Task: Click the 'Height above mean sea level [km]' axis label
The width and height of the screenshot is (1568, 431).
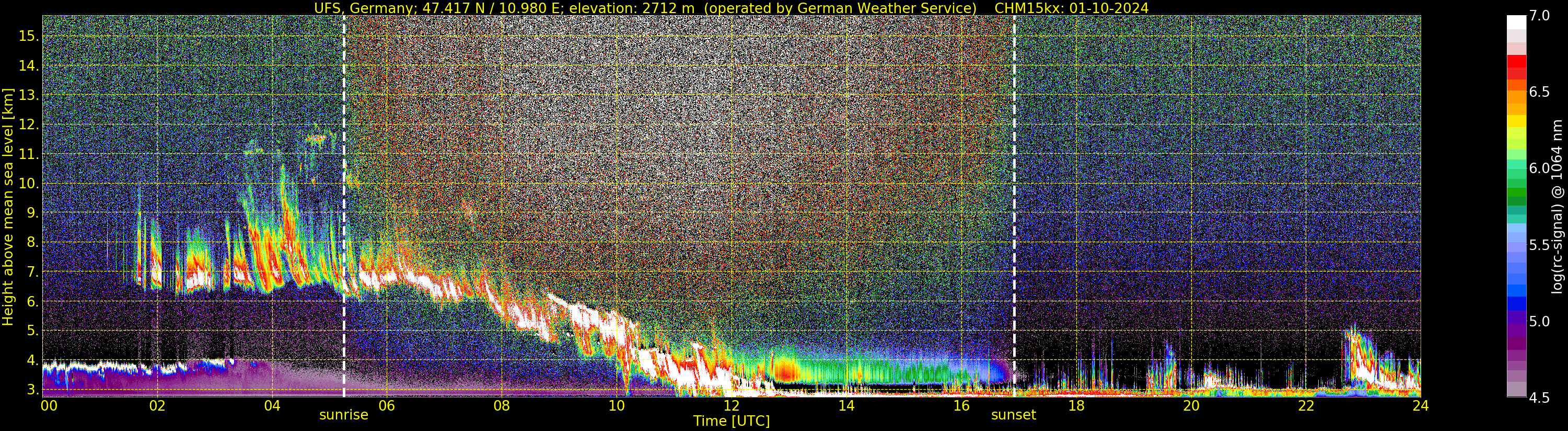Action: [8, 206]
